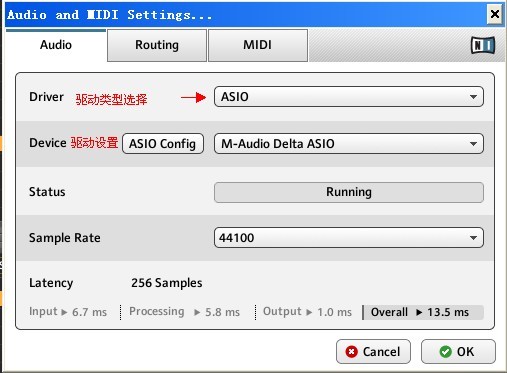Screen dimensions: 507x373
Task: Click the Device label
Action: pos(48,143)
